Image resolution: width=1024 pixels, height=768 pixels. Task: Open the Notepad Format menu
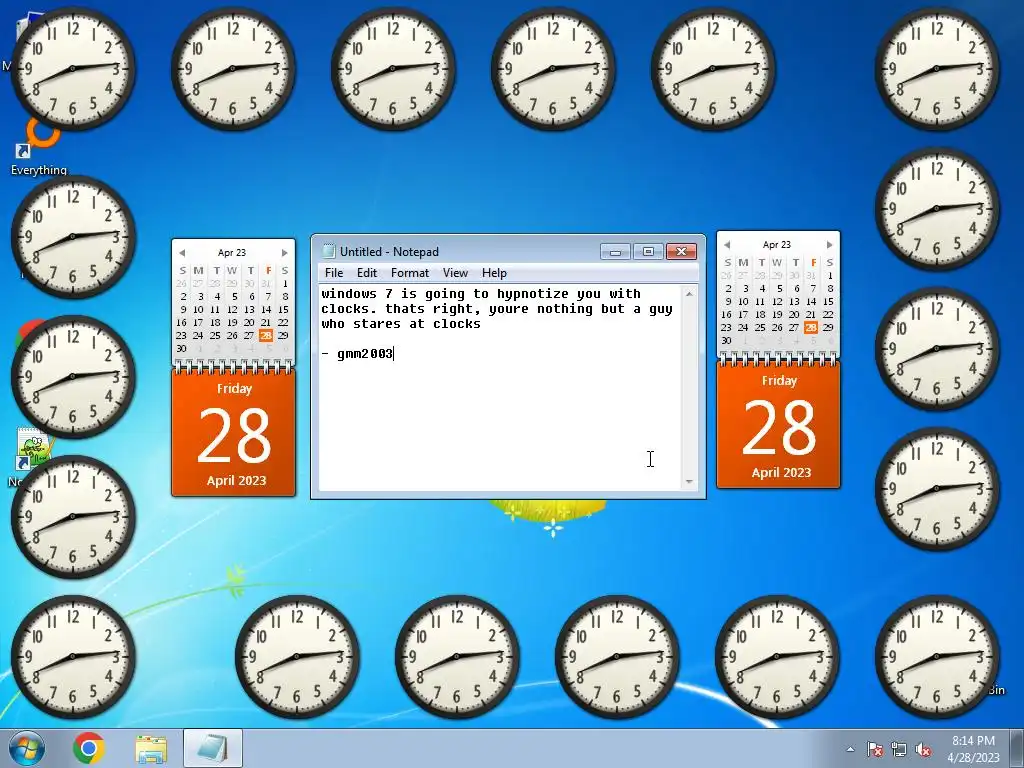409,273
